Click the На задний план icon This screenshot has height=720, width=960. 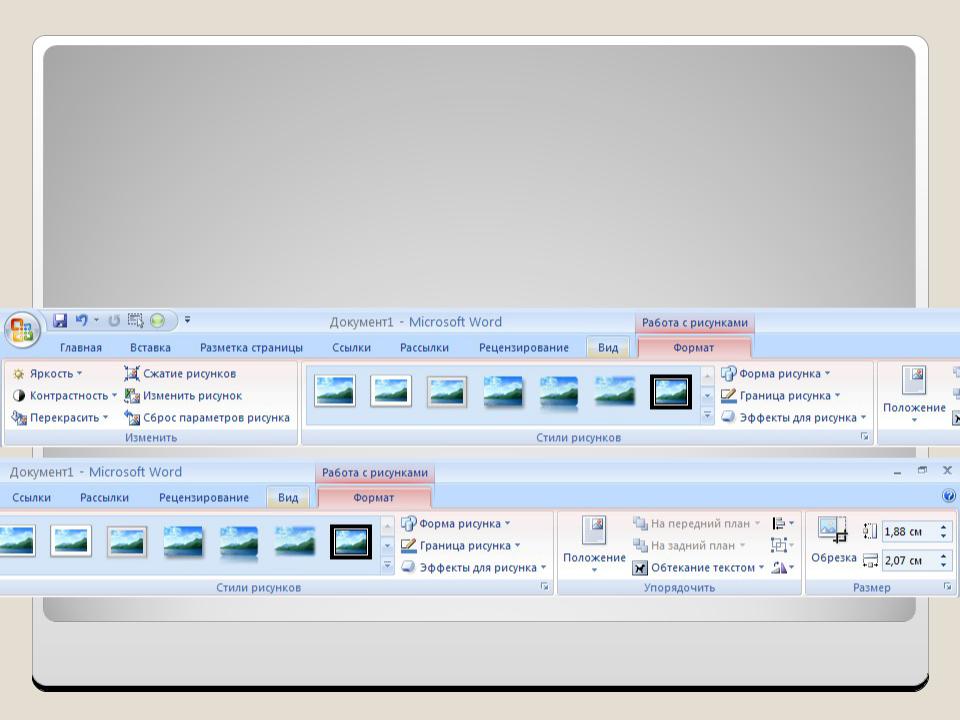(640, 545)
